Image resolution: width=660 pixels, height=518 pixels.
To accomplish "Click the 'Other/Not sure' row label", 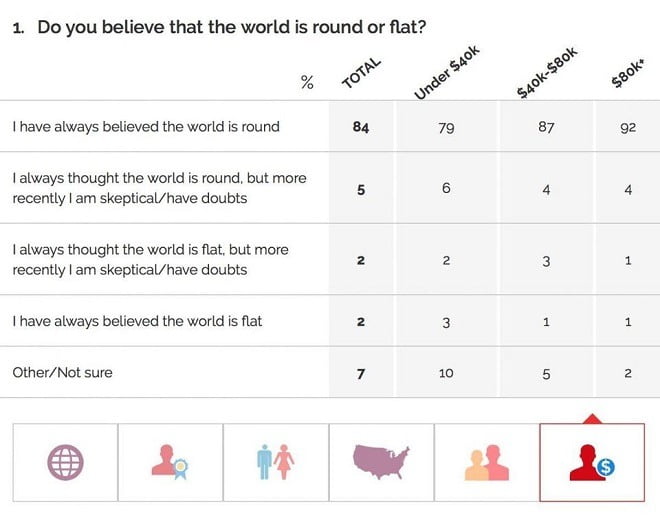I will [x=62, y=372].
